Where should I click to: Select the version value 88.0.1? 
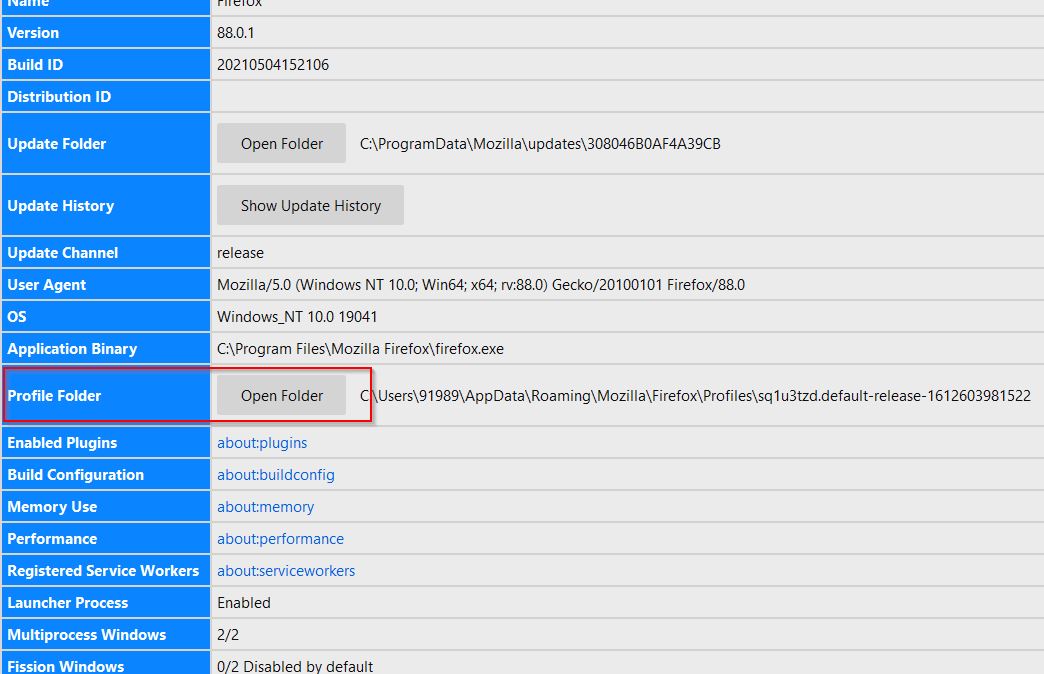point(236,33)
